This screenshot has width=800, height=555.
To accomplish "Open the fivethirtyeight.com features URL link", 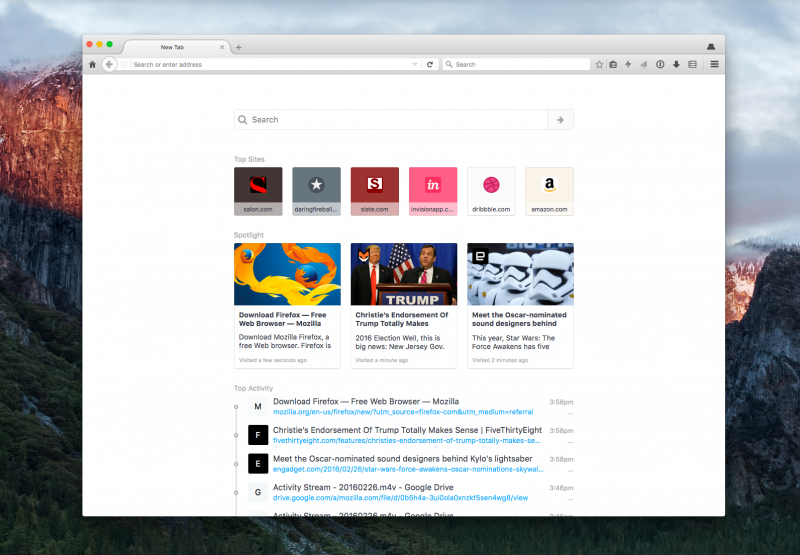I will (407, 440).
